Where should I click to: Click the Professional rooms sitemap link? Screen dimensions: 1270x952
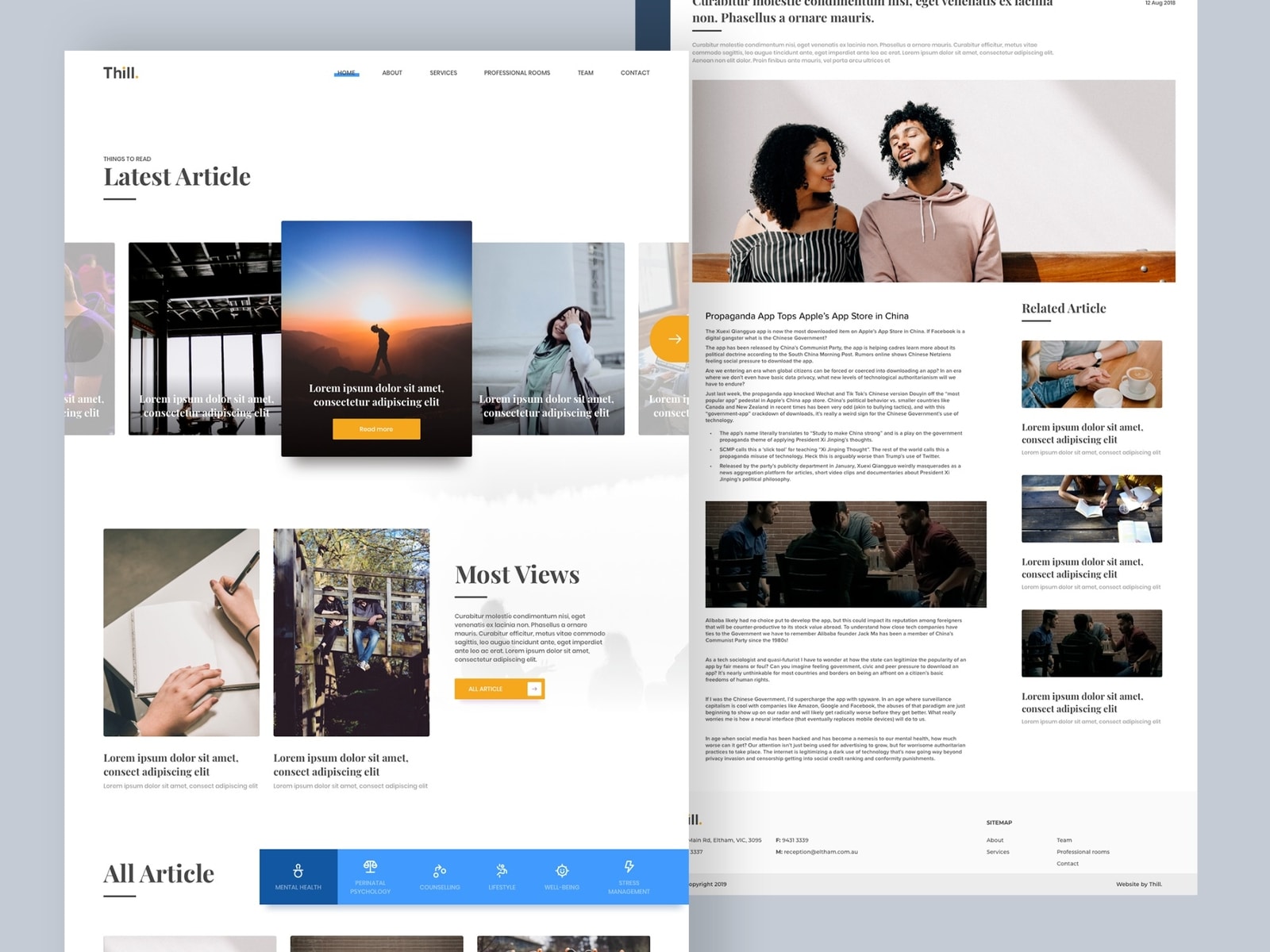(x=1083, y=852)
